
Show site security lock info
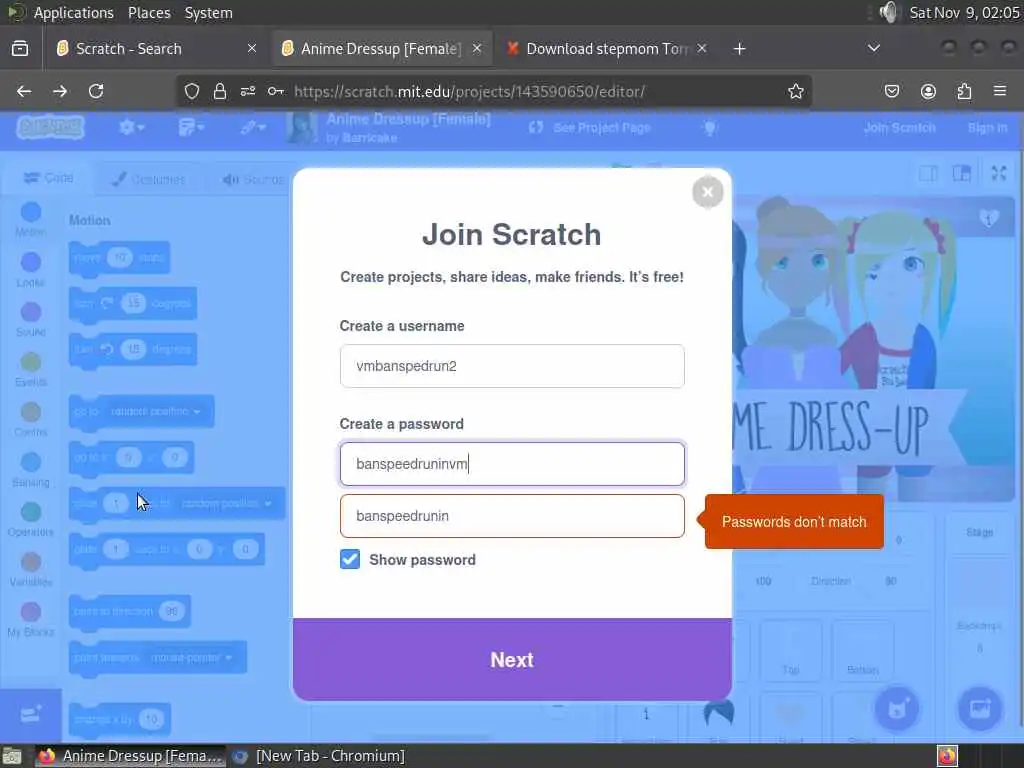click(x=220, y=91)
